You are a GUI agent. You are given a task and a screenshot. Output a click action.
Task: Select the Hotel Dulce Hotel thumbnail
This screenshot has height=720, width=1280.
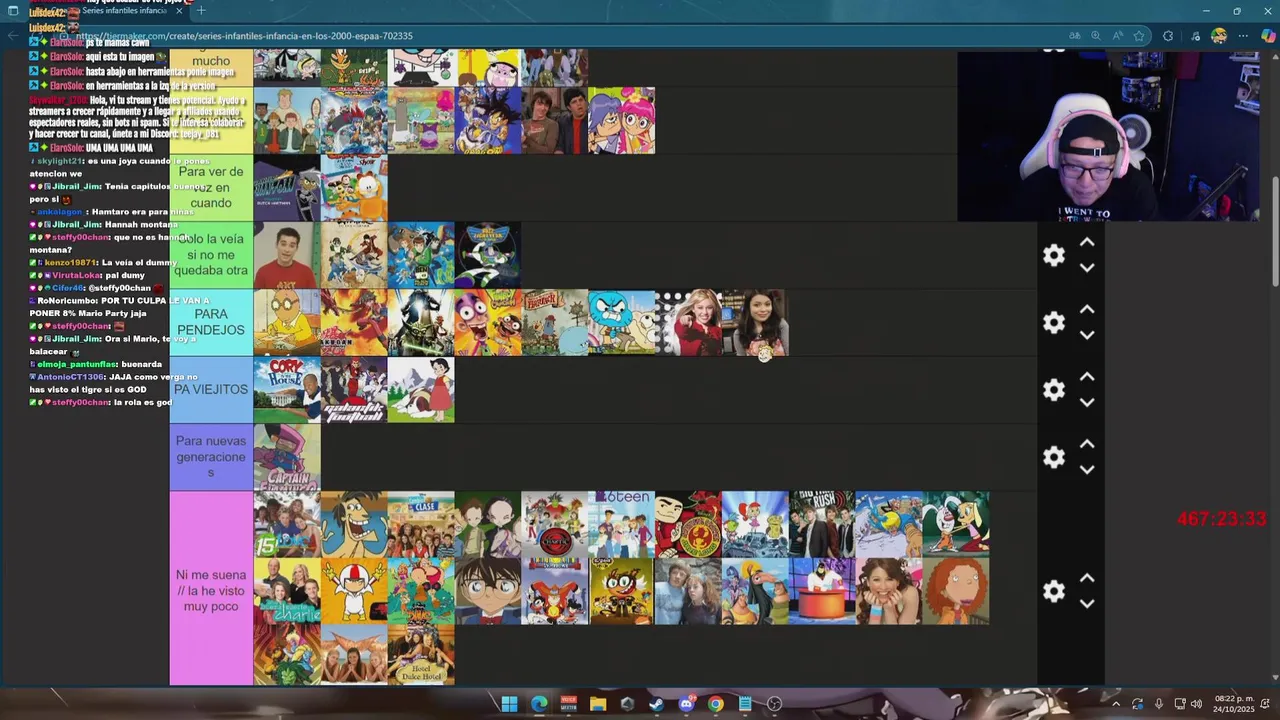pos(421,655)
